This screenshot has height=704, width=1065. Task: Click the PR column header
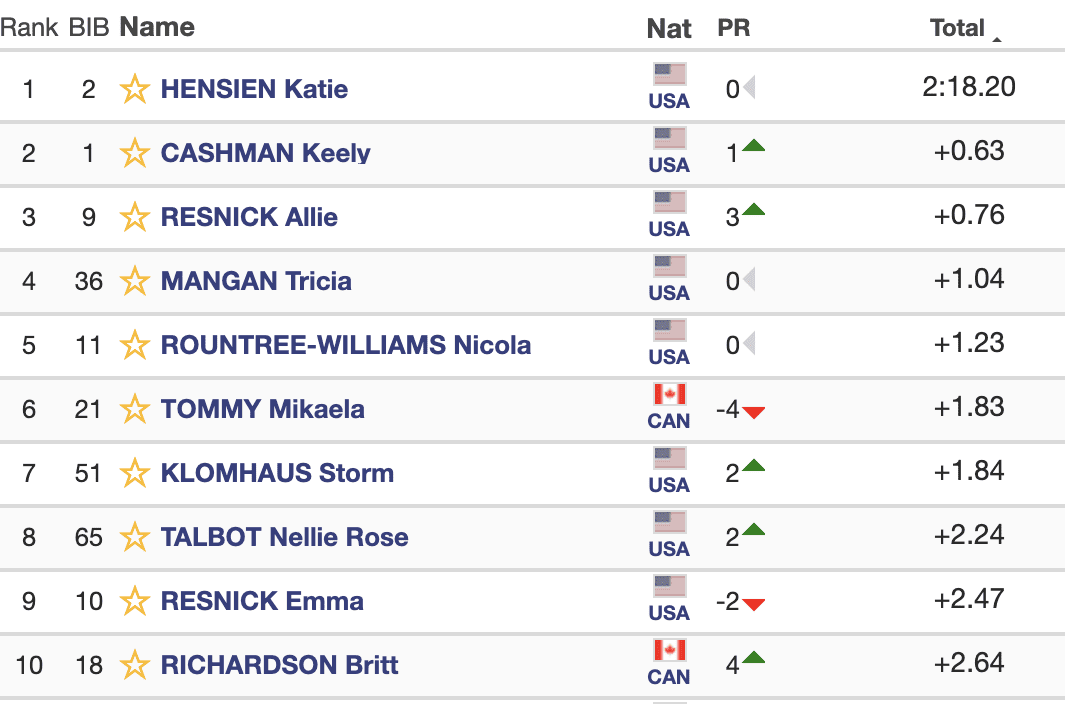[733, 29]
